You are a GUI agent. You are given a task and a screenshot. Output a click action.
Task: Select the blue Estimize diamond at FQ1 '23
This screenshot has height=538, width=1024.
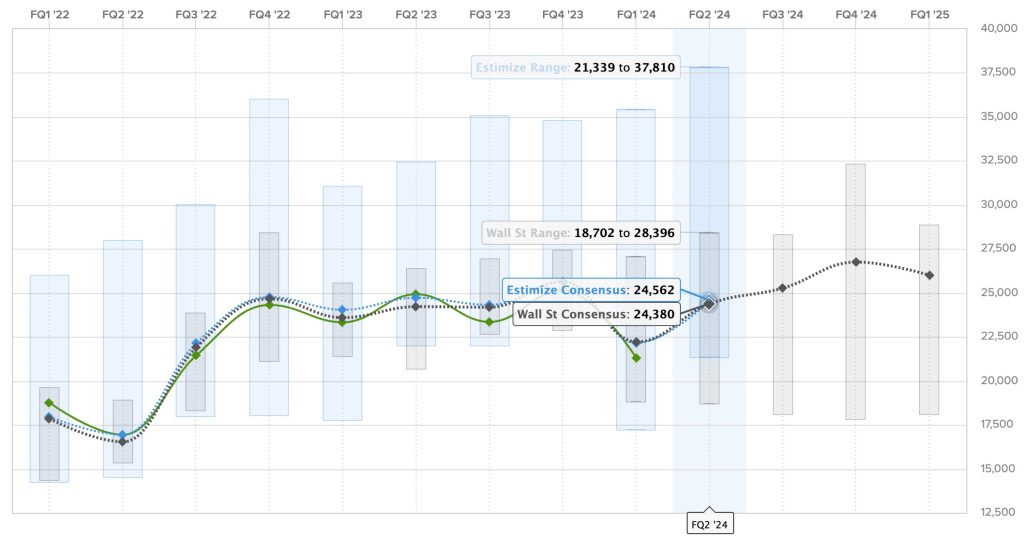(343, 310)
